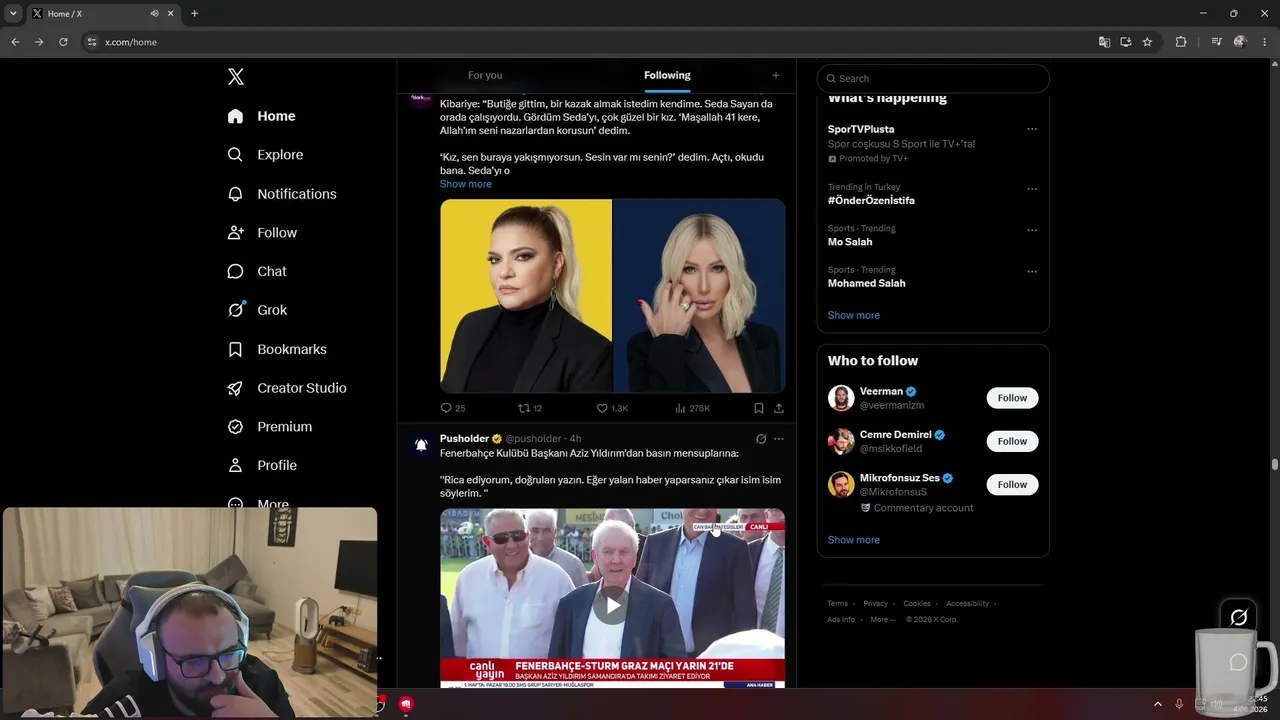Follow Veerman from Who to follow
The width and height of the screenshot is (1280, 720).
point(1012,398)
